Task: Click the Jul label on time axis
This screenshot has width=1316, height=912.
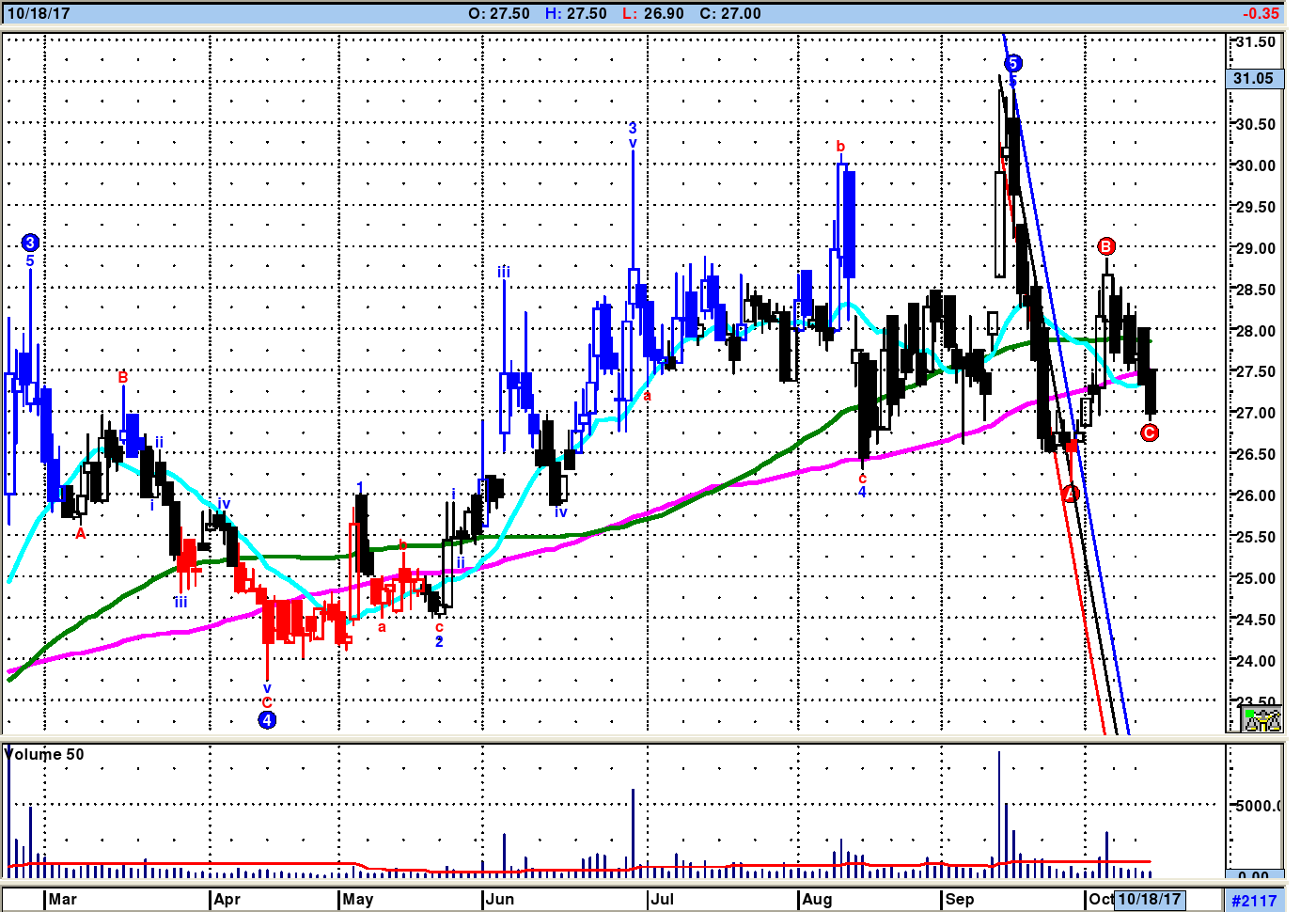Action: [x=663, y=899]
